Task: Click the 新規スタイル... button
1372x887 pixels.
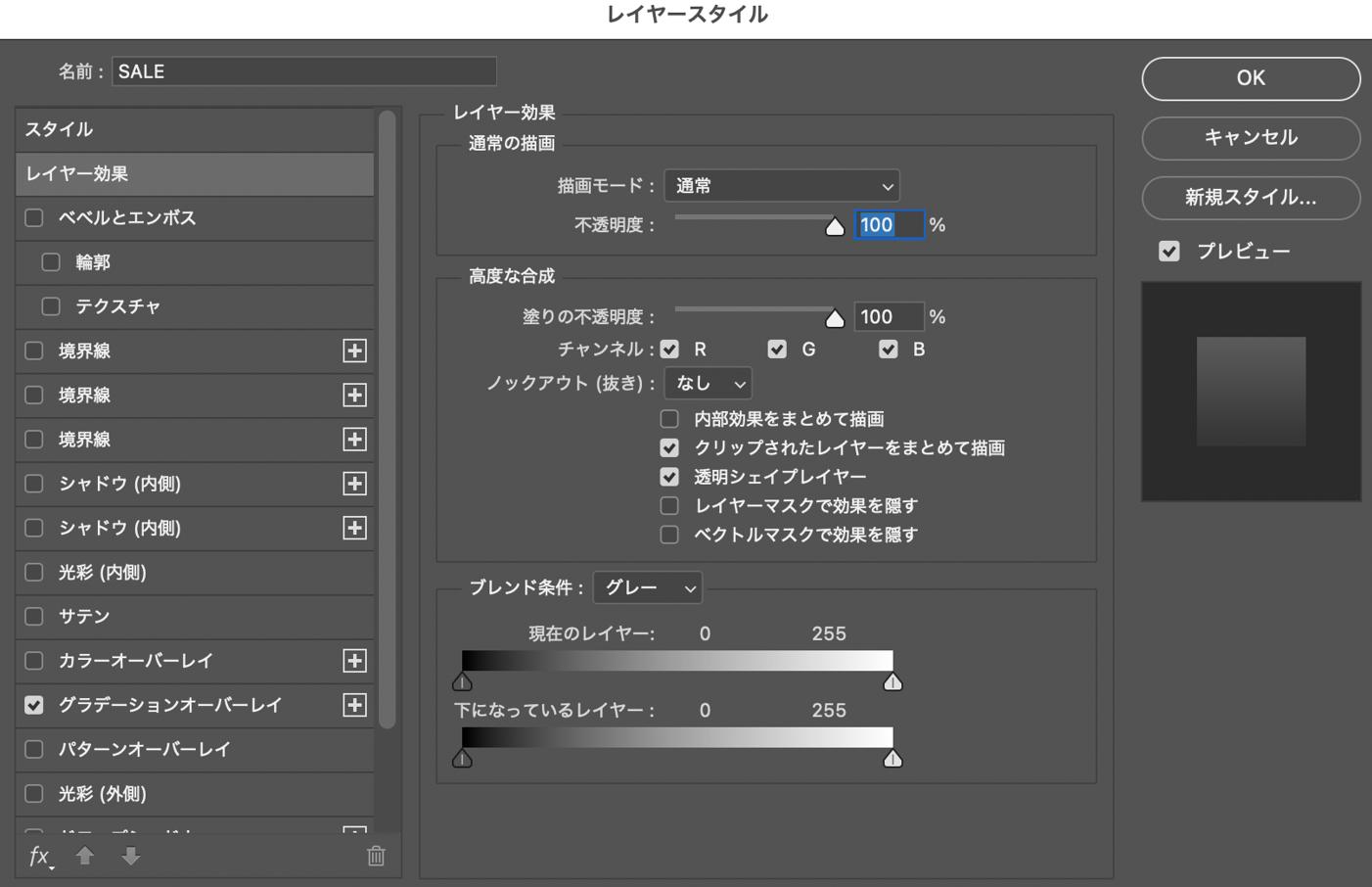Action: pyautogui.click(x=1250, y=198)
